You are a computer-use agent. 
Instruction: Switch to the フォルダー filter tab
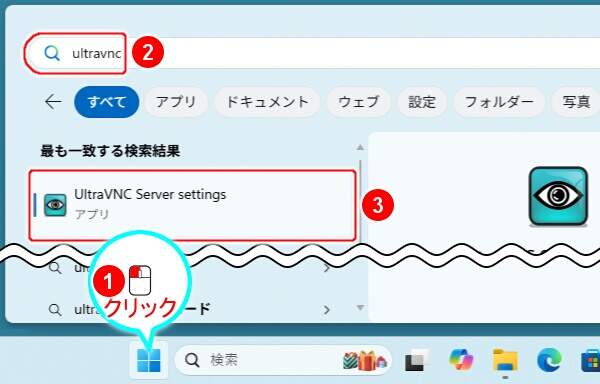pos(499,102)
